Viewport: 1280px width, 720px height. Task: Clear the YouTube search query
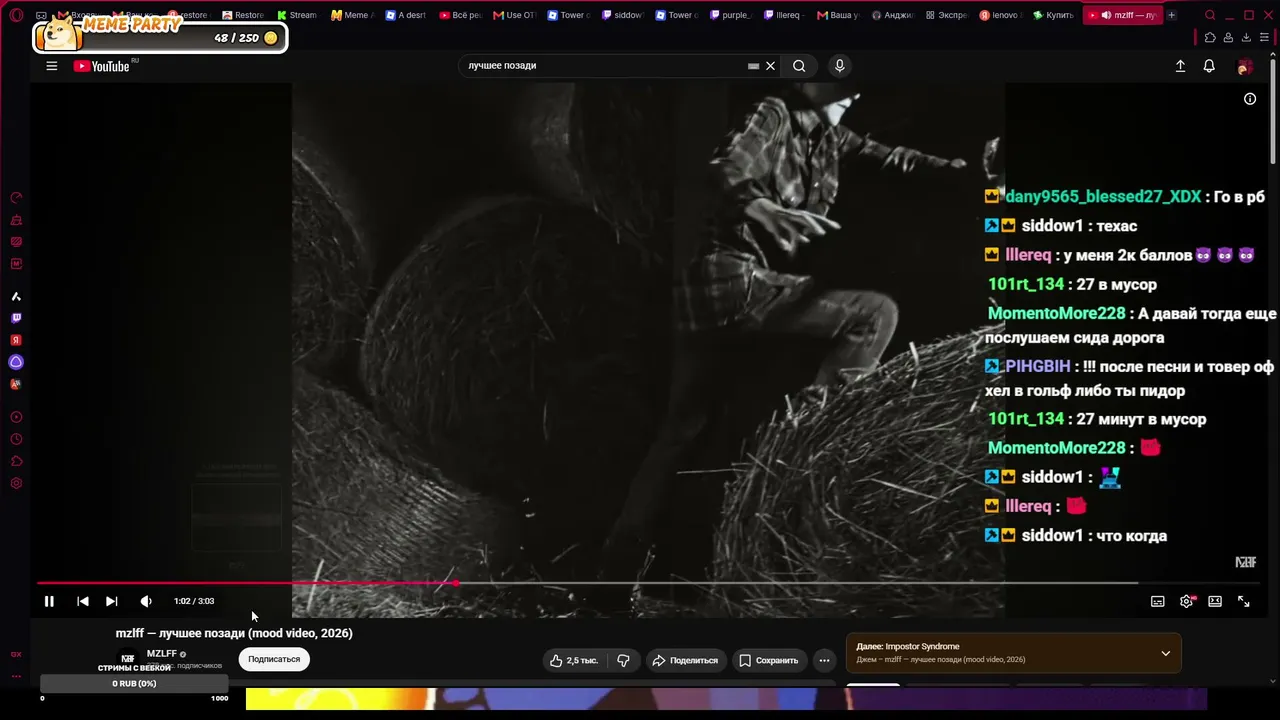tap(770, 66)
